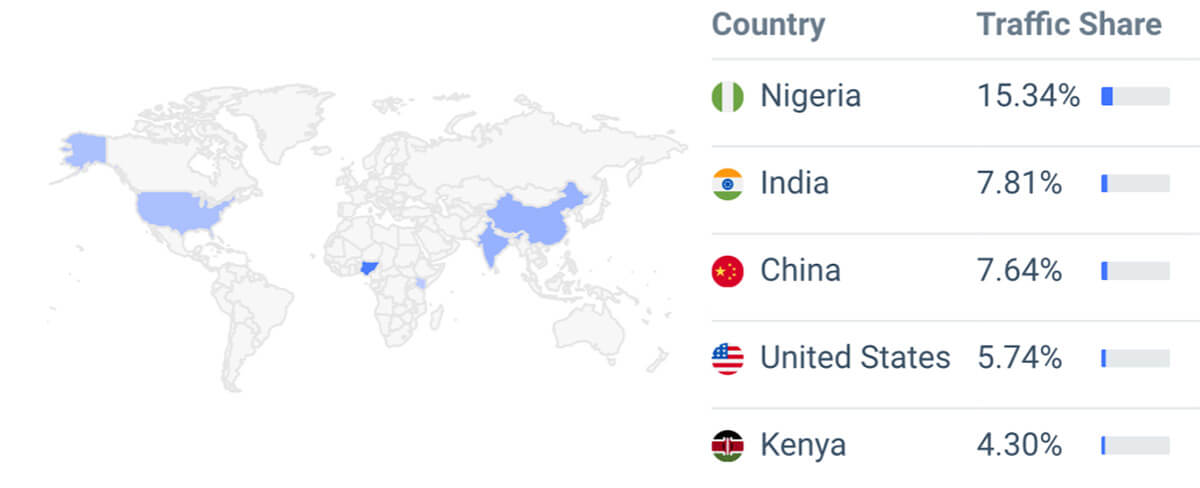Select the Traffic Share column header
This screenshot has height=488, width=1200.
pyautogui.click(x=1069, y=25)
